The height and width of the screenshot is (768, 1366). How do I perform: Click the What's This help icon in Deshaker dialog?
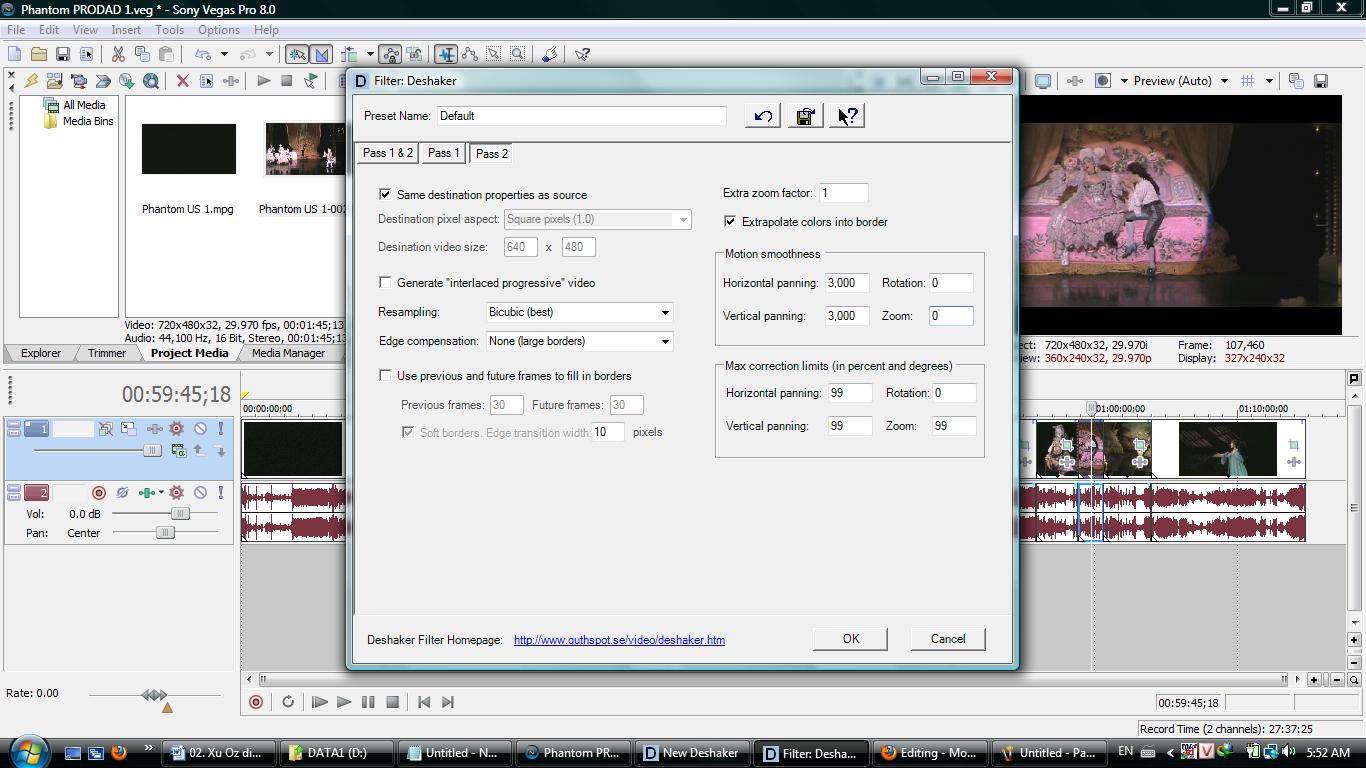point(847,116)
